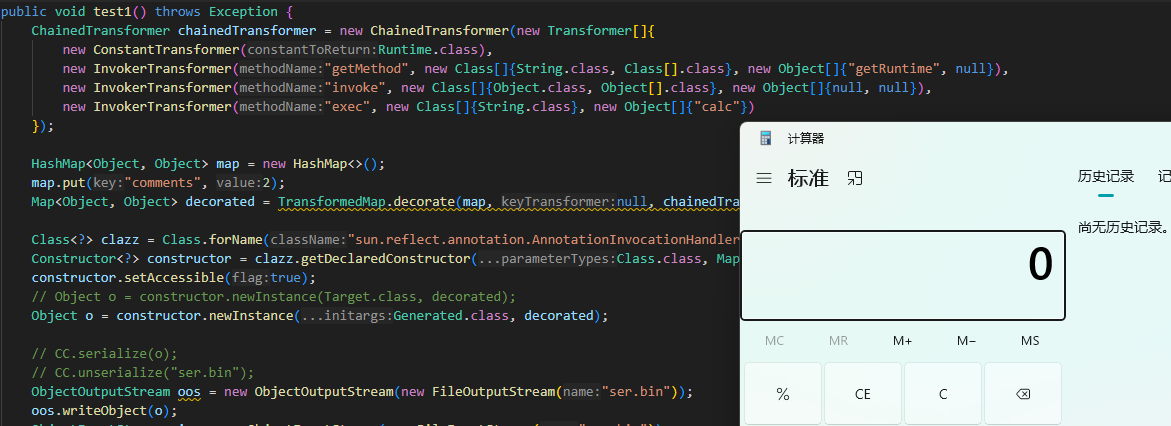Click the 标准 mode title in Calculator
The height and width of the screenshot is (426, 1171).
tap(808, 178)
